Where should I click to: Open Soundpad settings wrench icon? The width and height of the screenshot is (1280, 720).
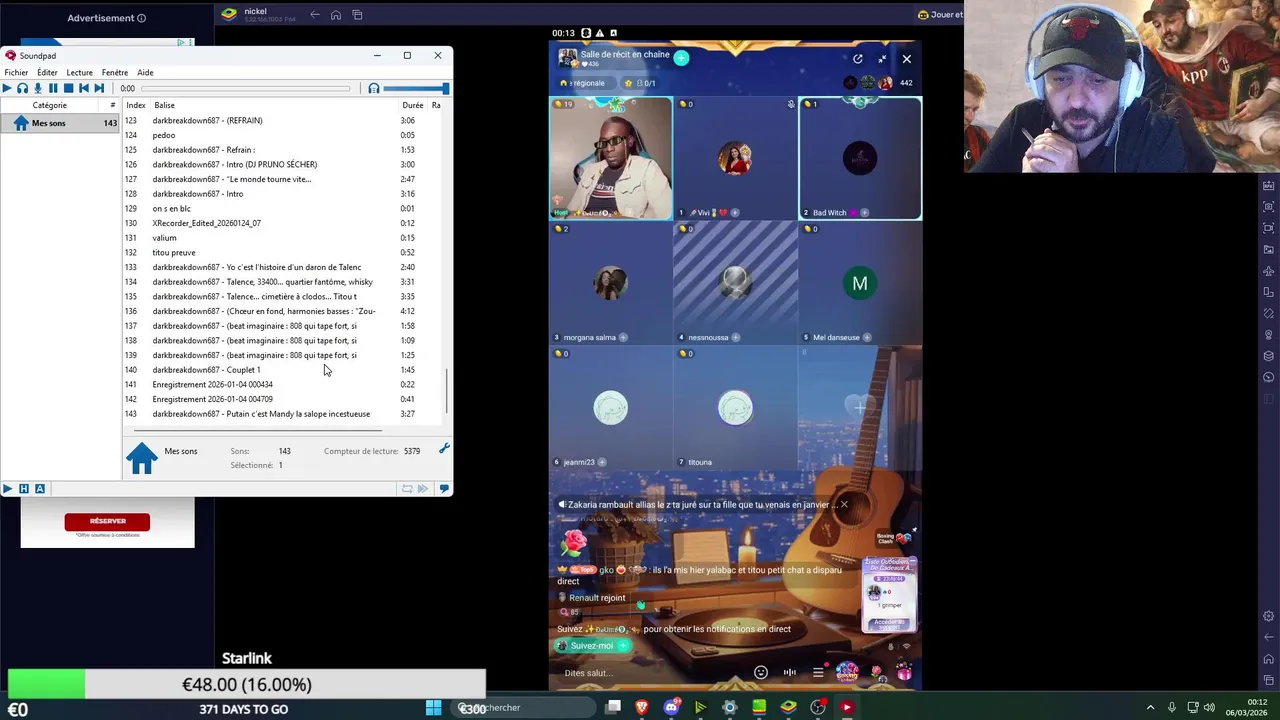pyautogui.click(x=444, y=449)
